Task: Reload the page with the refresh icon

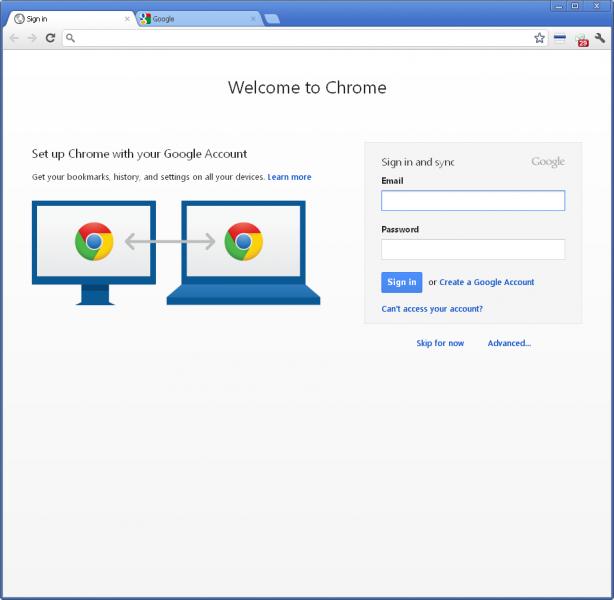Action: [50, 38]
